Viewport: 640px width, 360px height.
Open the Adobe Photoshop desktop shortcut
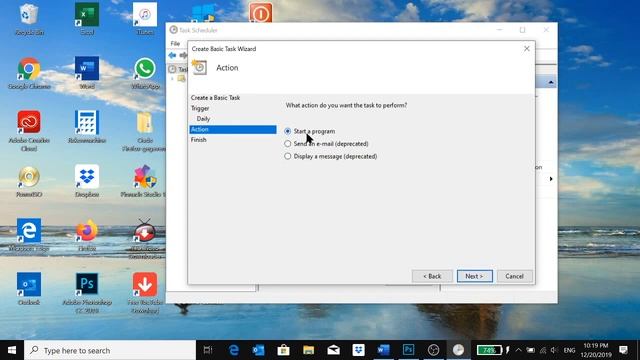click(x=87, y=293)
